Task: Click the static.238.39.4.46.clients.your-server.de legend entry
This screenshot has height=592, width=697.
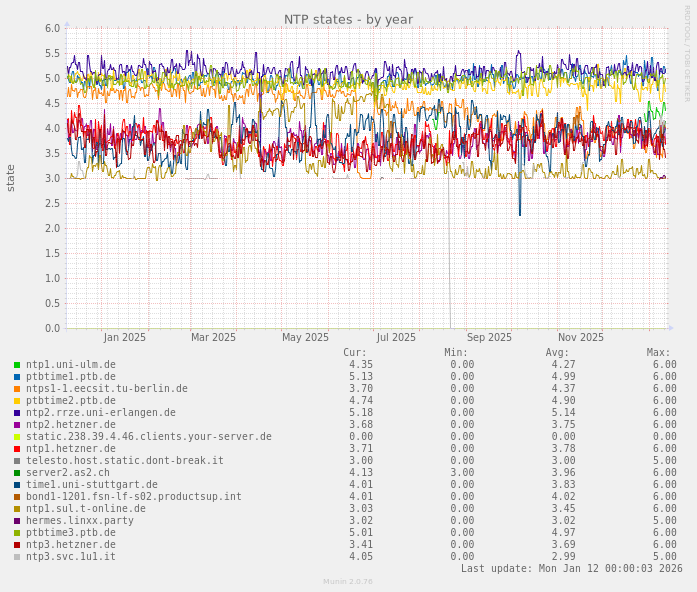Action: click(x=148, y=437)
